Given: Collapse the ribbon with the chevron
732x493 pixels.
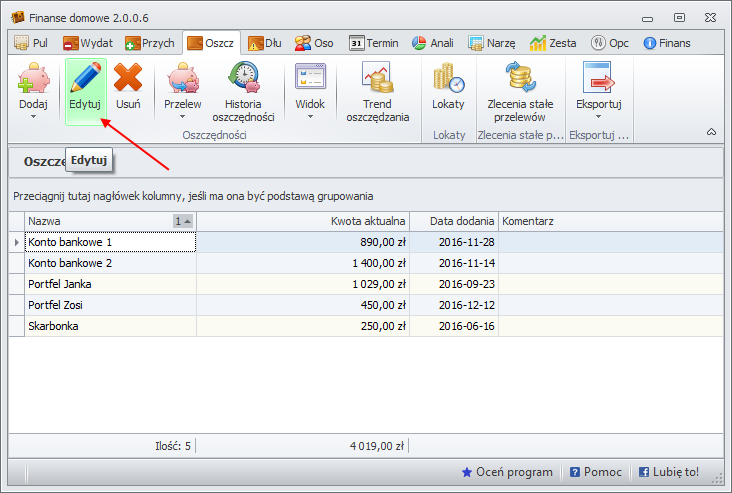Looking at the screenshot, I should (711, 132).
